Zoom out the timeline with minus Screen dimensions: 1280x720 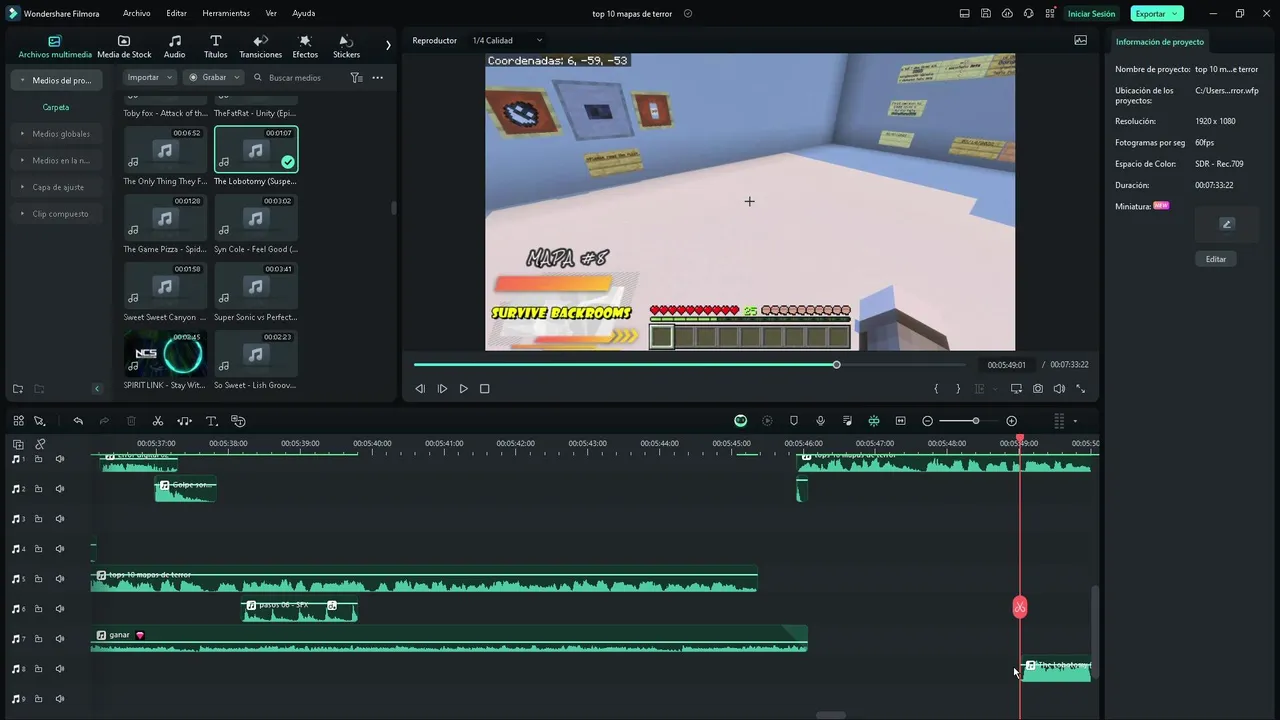928,421
